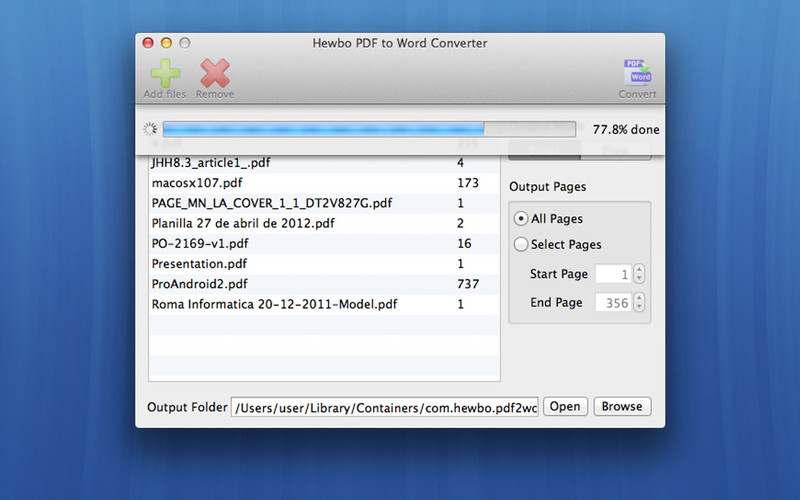Screen dimensions: 800x500
Task: Select Planilla 27 de abril de 2012.pdf
Action: click(x=324, y=223)
